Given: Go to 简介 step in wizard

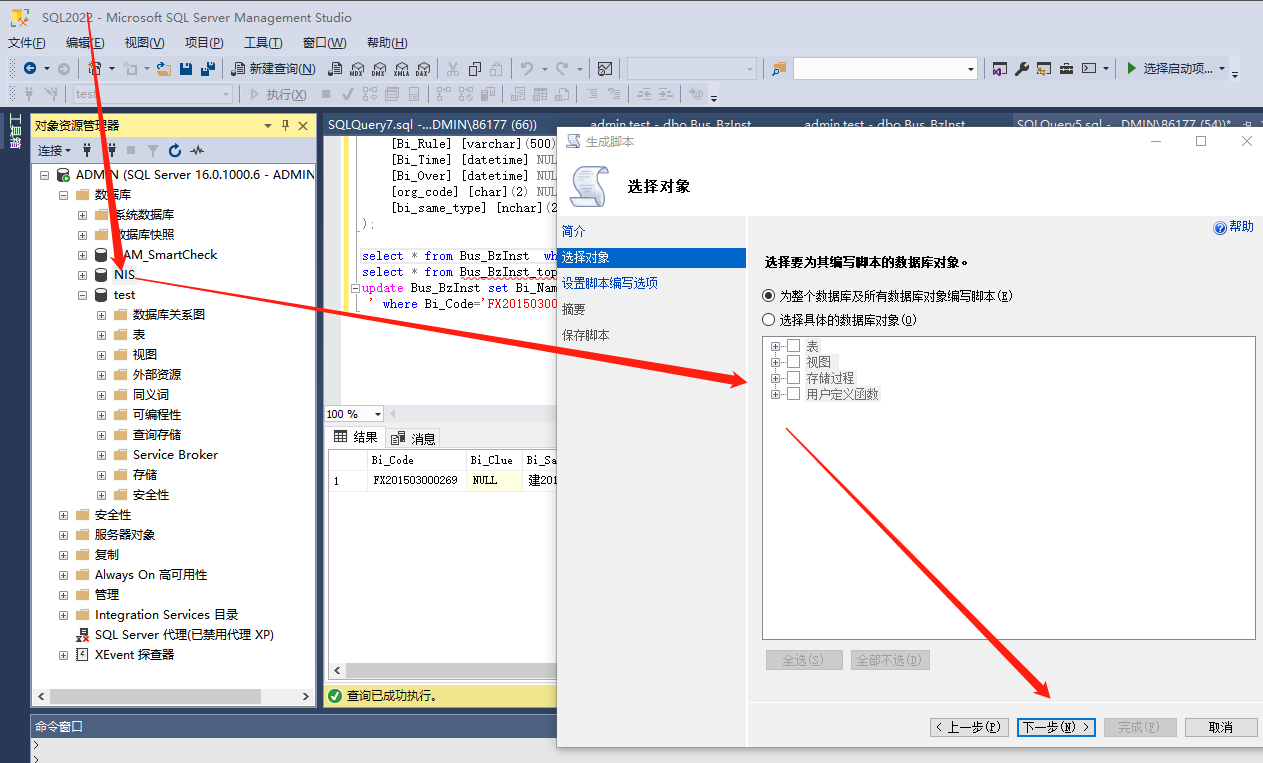Looking at the screenshot, I should pos(574,231).
